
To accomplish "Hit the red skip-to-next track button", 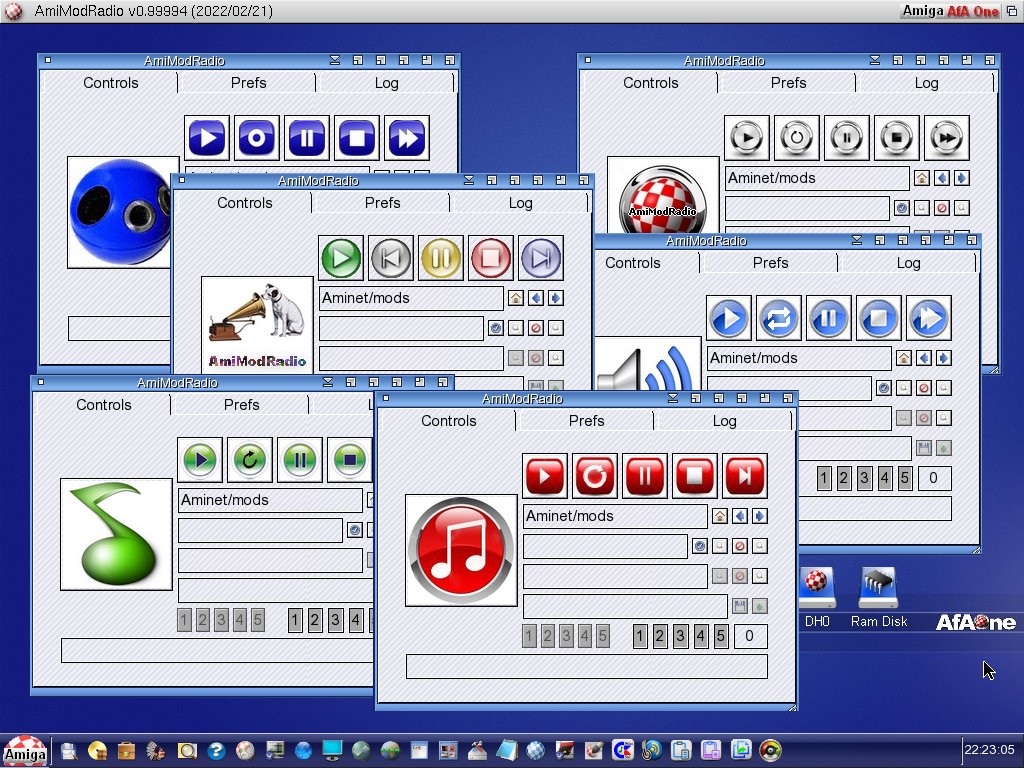I will point(745,476).
